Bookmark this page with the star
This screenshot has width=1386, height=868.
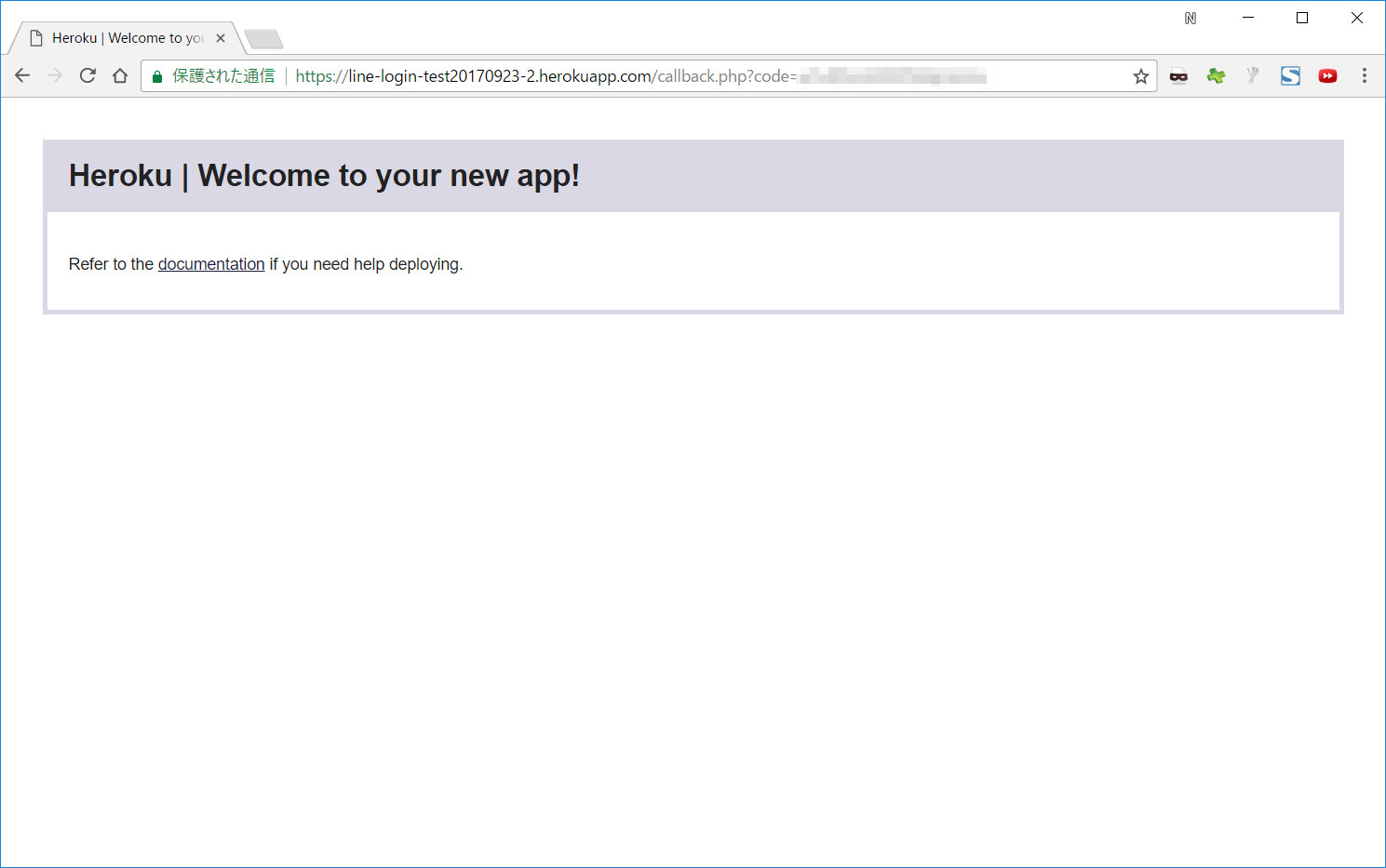(1141, 76)
